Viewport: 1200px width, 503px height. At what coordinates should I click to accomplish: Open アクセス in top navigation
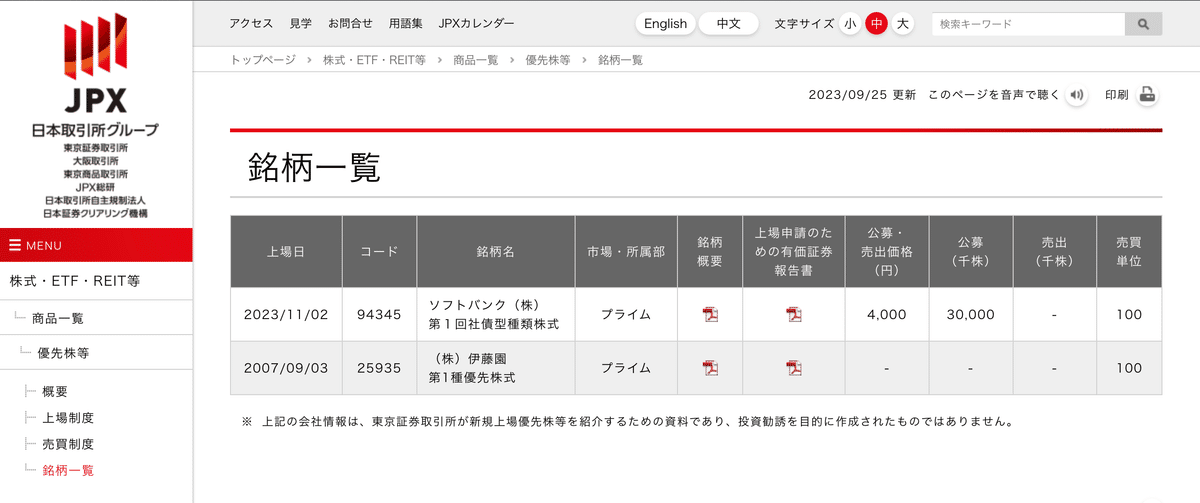pyautogui.click(x=251, y=24)
